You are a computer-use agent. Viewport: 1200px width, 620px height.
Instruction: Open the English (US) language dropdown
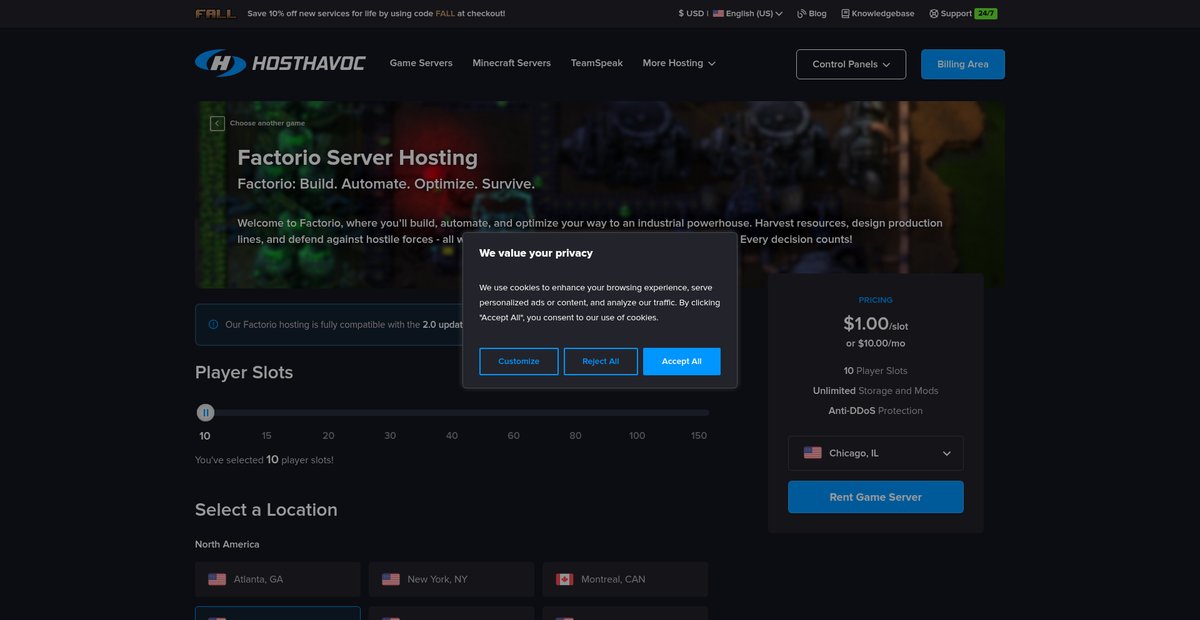748,14
